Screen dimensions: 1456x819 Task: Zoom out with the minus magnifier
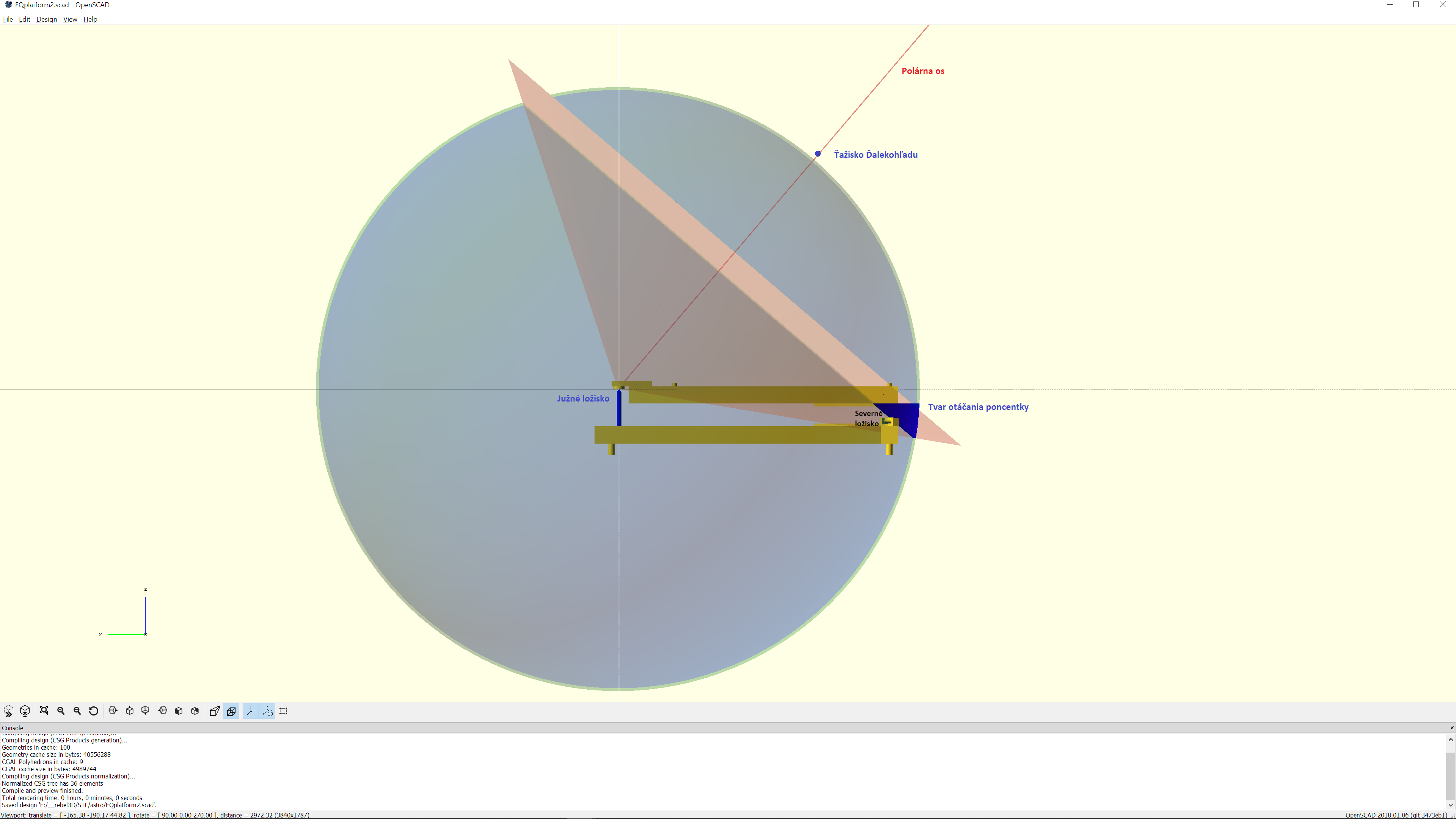pos(77,711)
